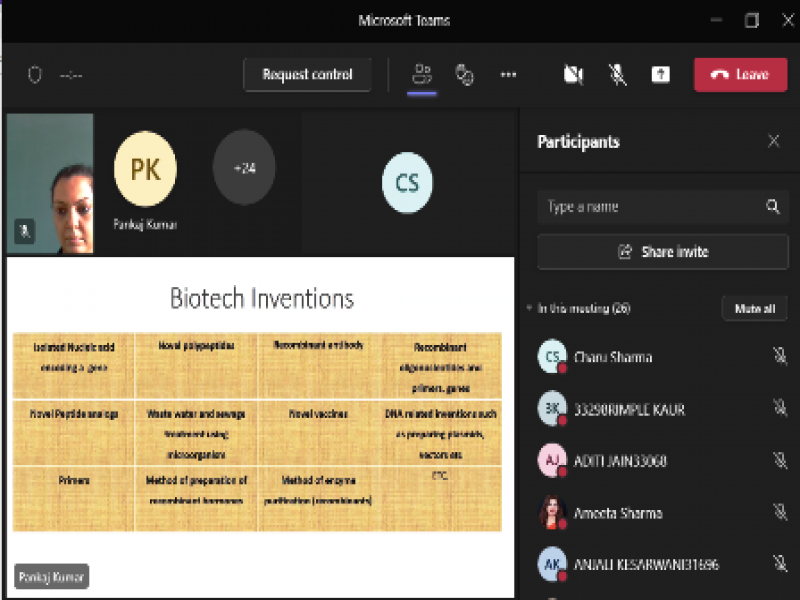
Task: Click the shield security icon
Action: 35,75
